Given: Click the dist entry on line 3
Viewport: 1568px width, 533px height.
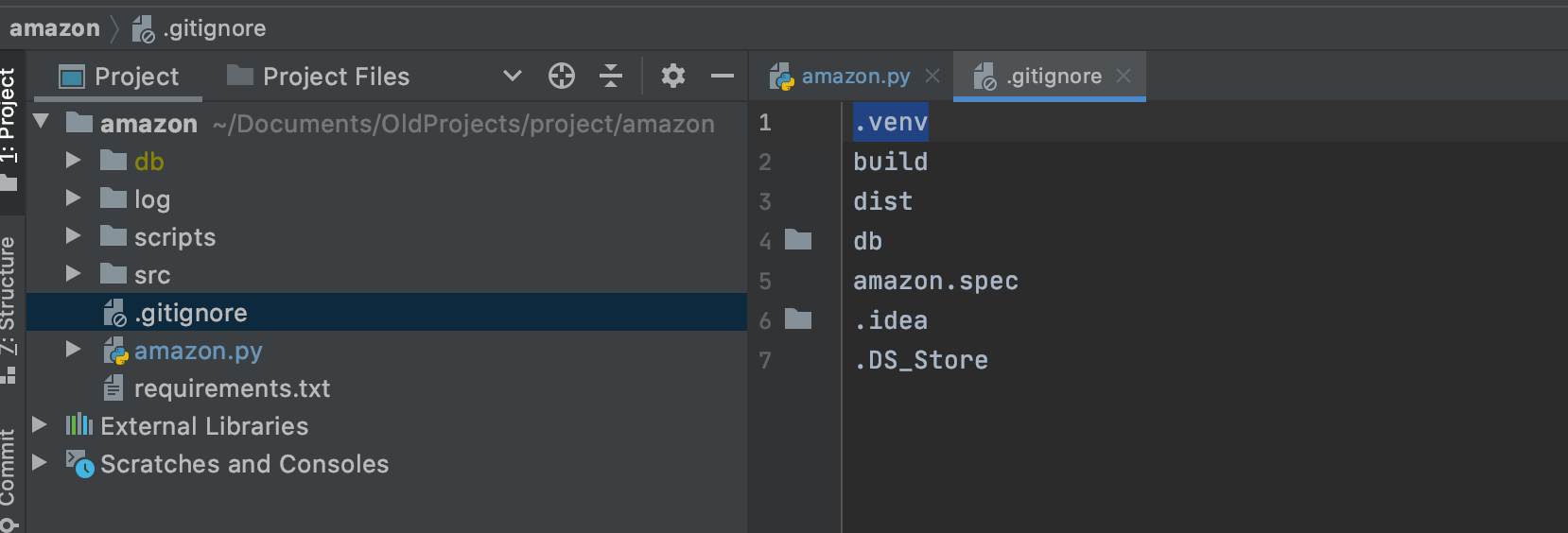Looking at the screenshot, I should [883, 202].
